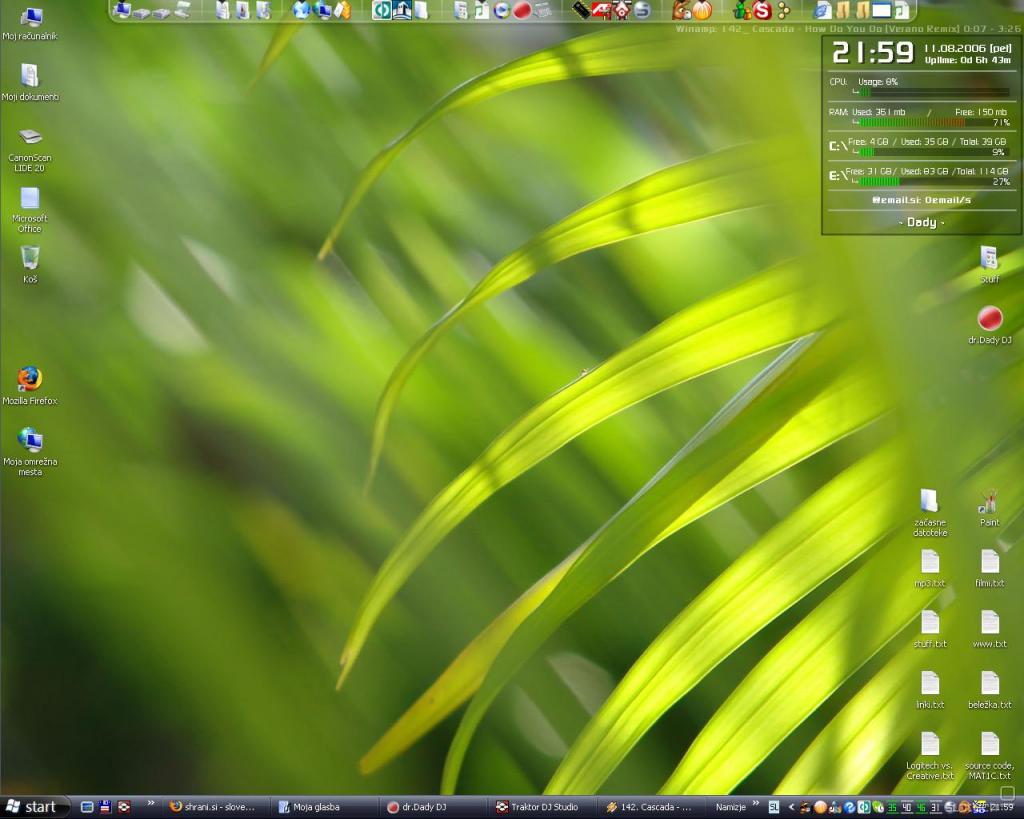Viewport: 1024px width, 819px height.
Task: Click the E:\ drive usage row
Action: click(x=921, y=176)
